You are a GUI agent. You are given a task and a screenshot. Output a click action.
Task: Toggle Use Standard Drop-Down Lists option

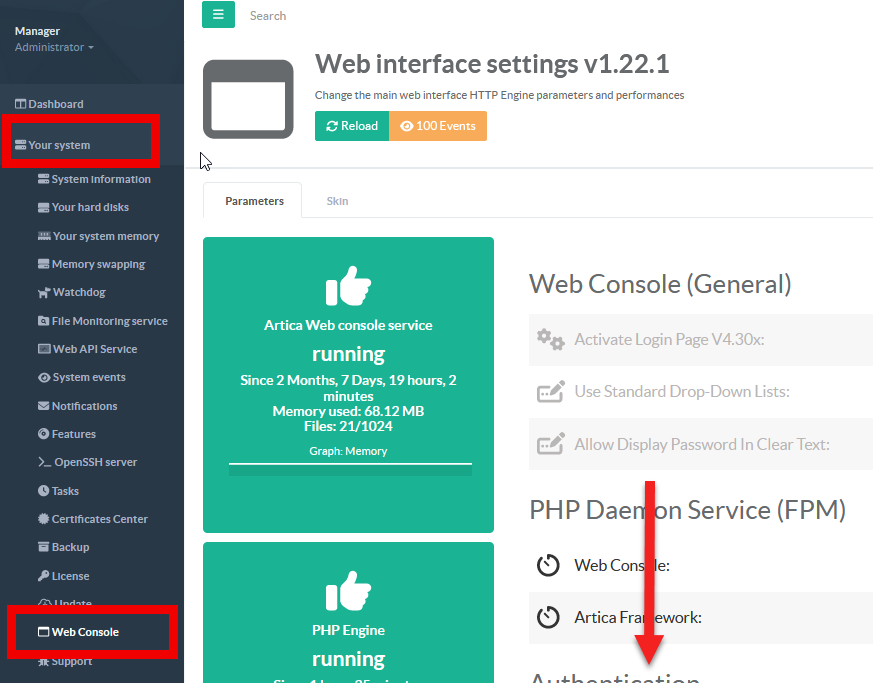(x=681, y=391)
